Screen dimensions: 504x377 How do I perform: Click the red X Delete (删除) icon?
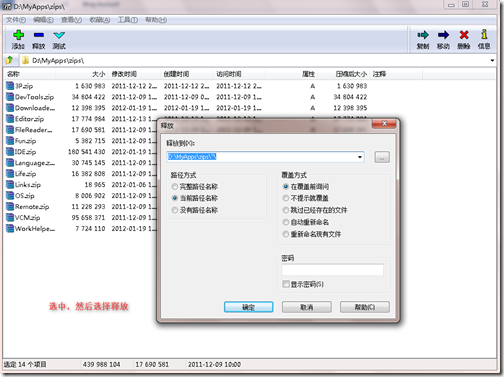click(464, 35)
